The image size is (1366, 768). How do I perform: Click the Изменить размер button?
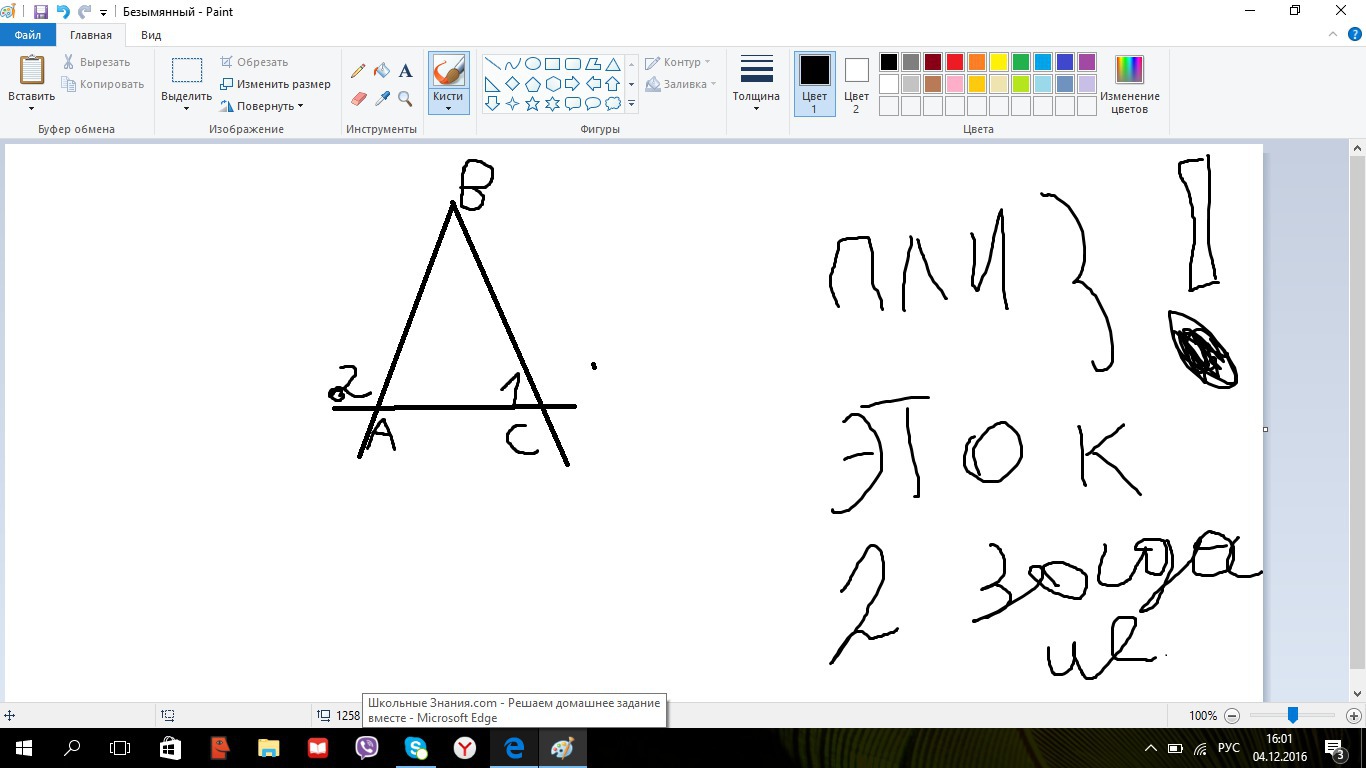tap(276, 84)
